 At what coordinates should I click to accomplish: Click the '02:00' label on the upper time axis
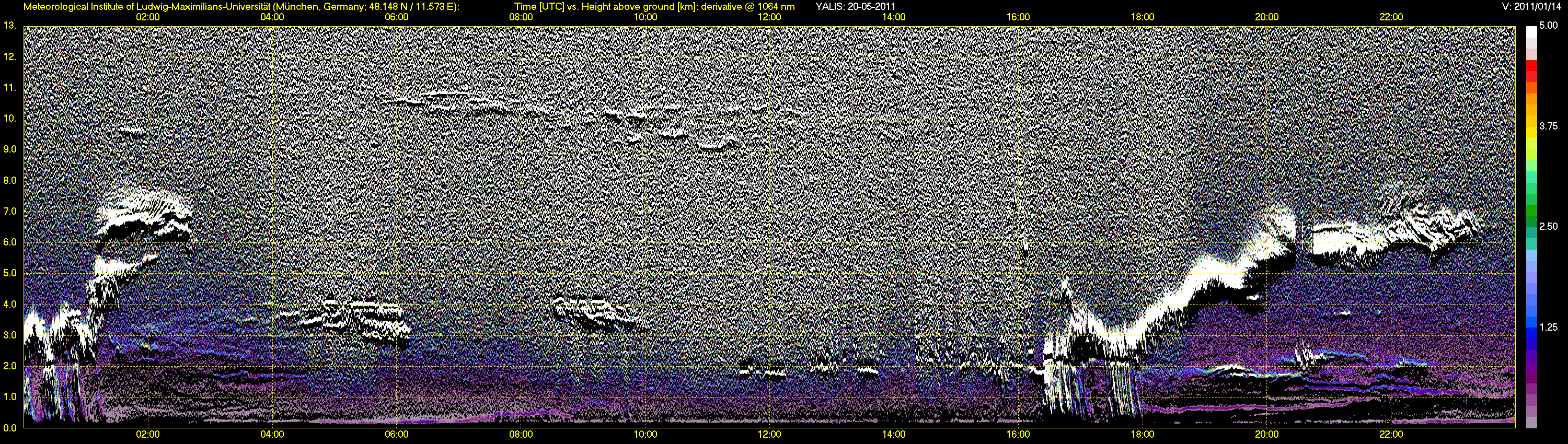148,17
